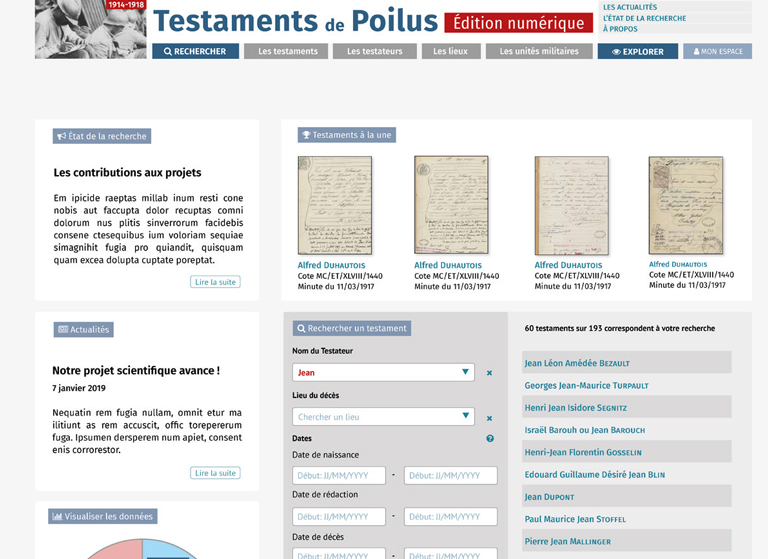Click the Actualités panel label
Screen dimensions: 768x559
coord(84,330)
